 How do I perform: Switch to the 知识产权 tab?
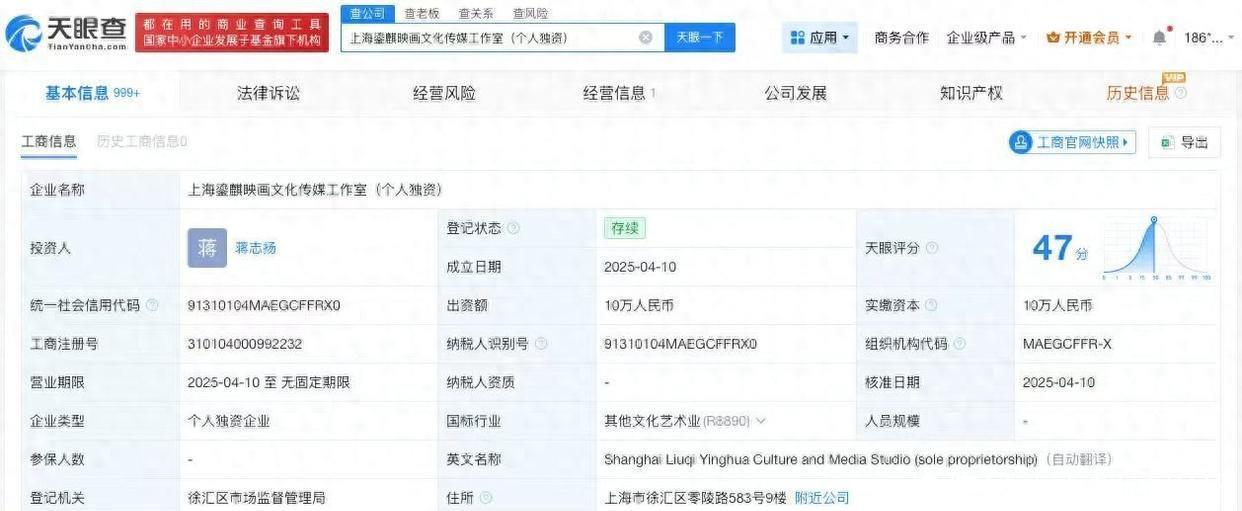click(970, 93)
